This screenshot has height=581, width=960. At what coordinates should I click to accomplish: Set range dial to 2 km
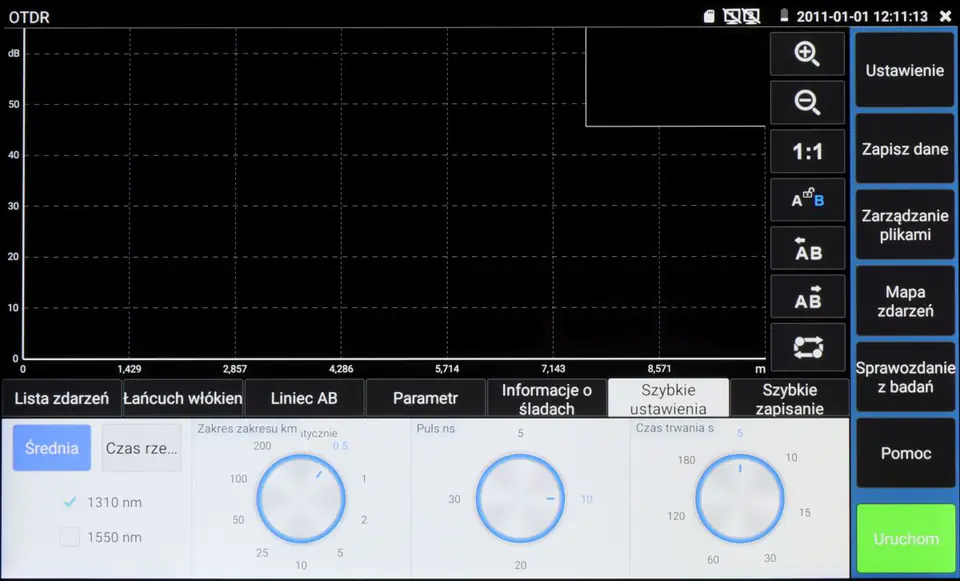364,520
